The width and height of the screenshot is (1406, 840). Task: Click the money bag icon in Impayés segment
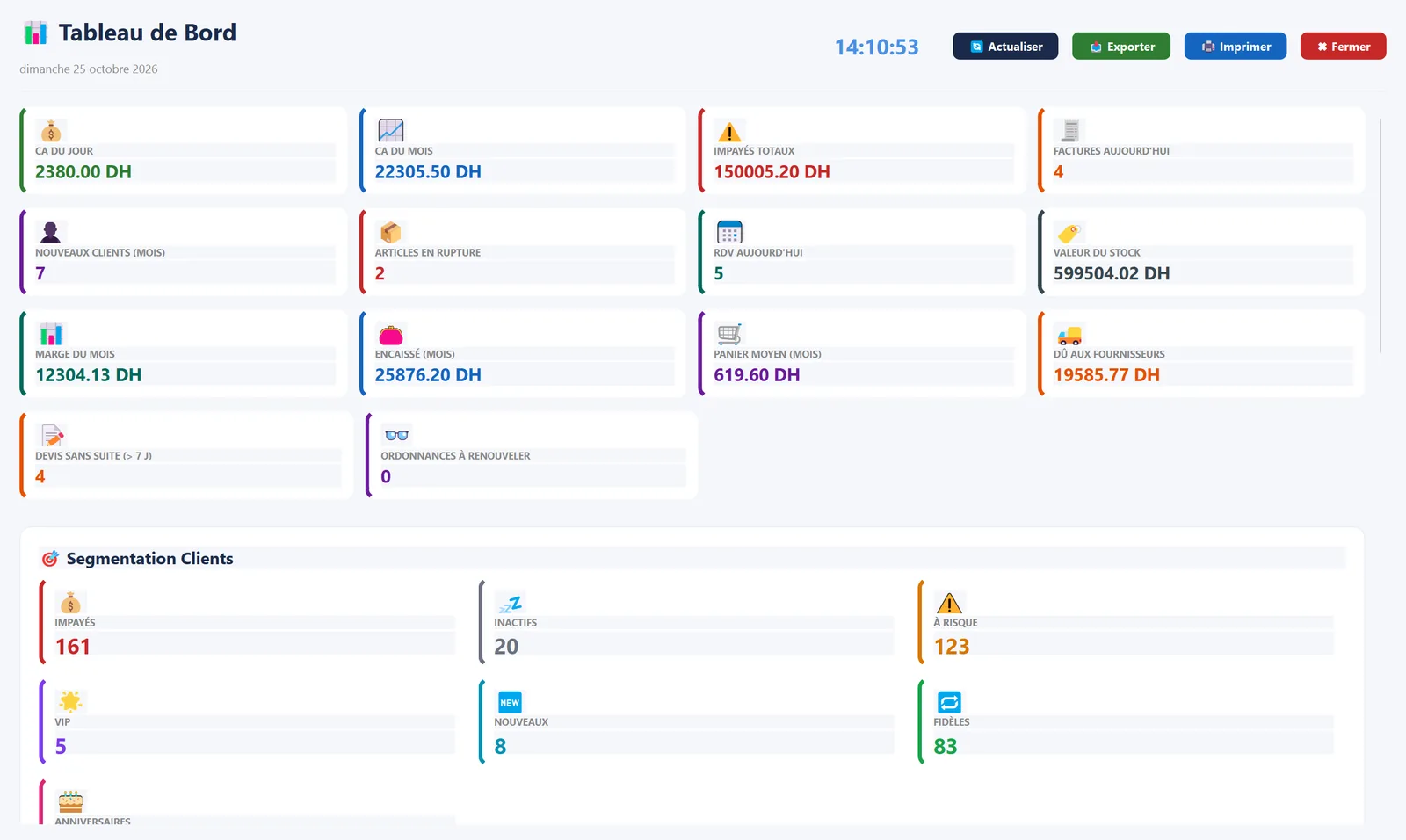pos(70,603)
